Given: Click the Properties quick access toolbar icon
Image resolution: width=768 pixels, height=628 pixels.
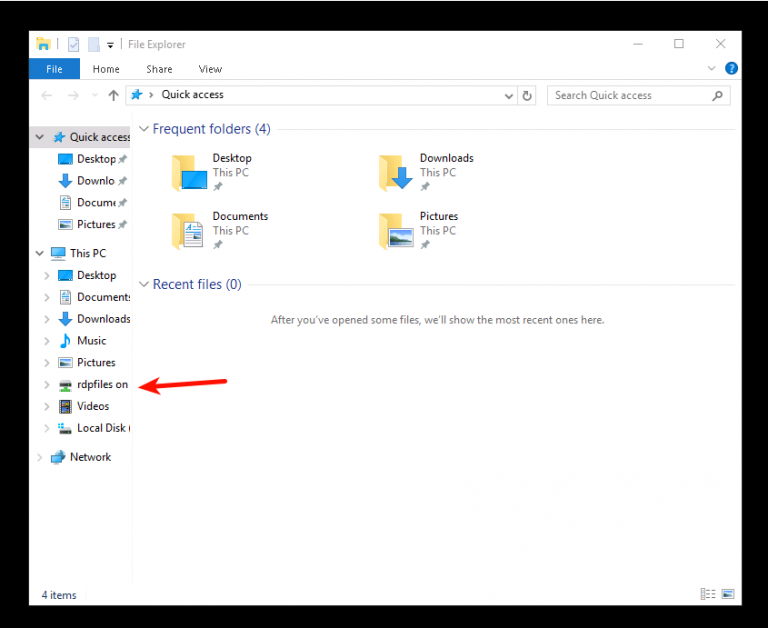Looking at the screenshot, I should tap(73, 45).
